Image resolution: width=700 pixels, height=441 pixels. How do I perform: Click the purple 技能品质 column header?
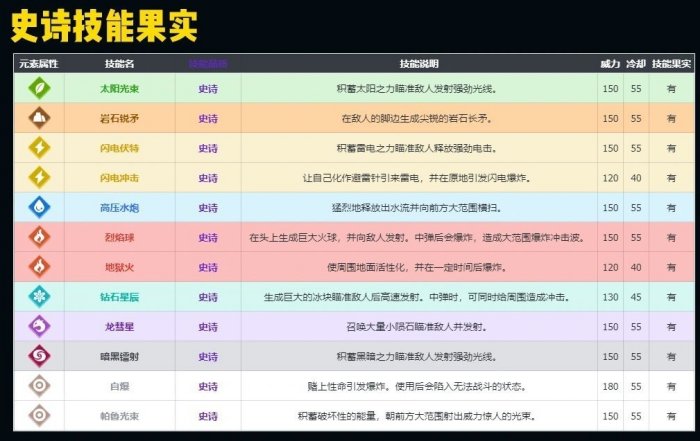point(208,63)
